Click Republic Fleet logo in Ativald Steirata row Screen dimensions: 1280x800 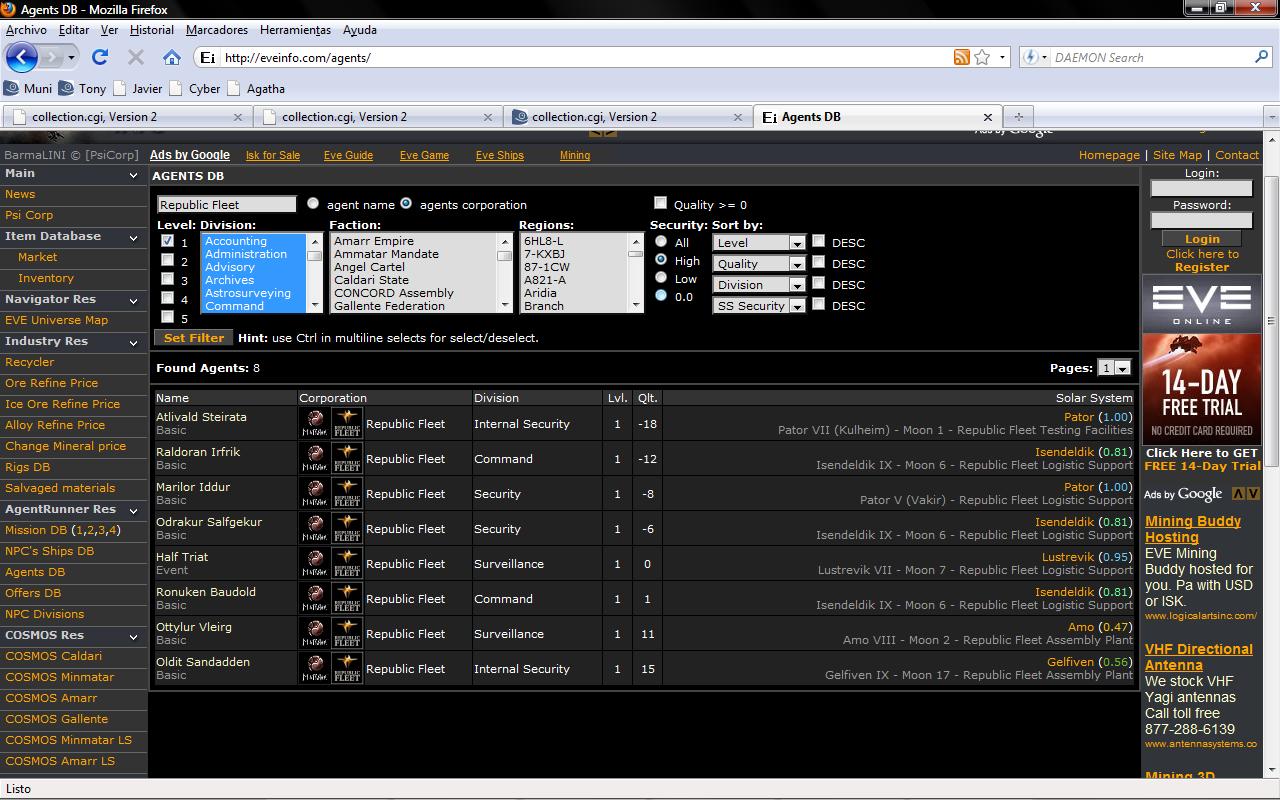point(347,424)
